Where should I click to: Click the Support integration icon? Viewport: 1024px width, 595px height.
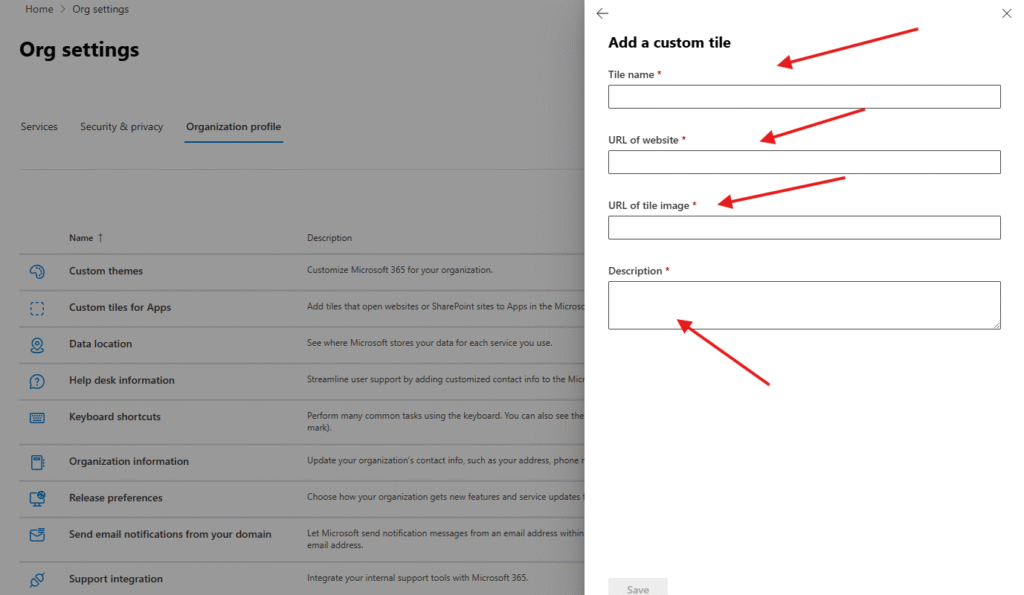(37, 579)
